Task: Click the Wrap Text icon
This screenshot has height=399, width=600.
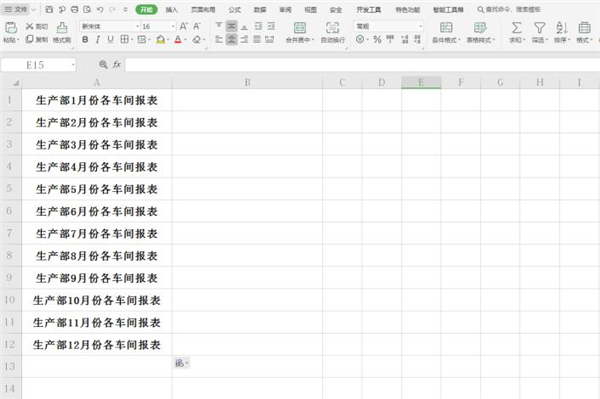Action: coord(332,28)
